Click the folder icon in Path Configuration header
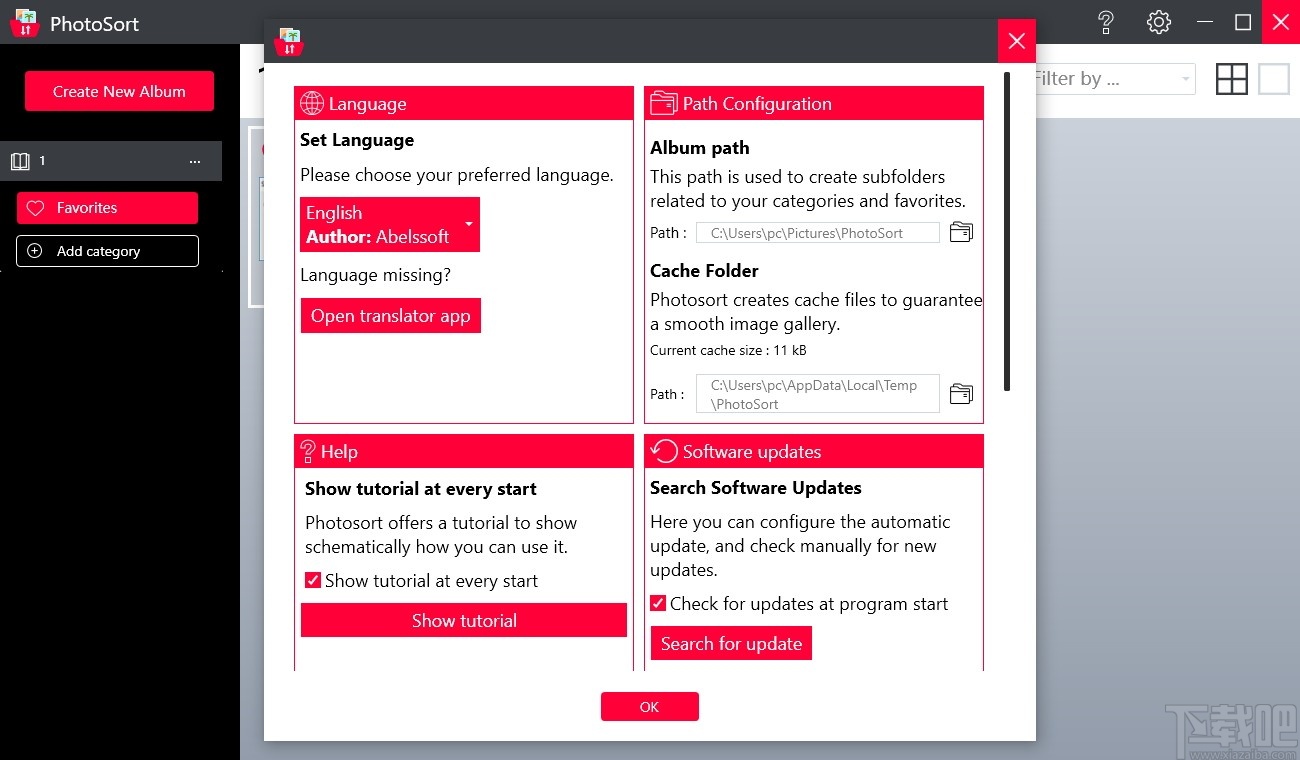The height and width of the screenshot is (760, 1300). [x=663, y=103]
